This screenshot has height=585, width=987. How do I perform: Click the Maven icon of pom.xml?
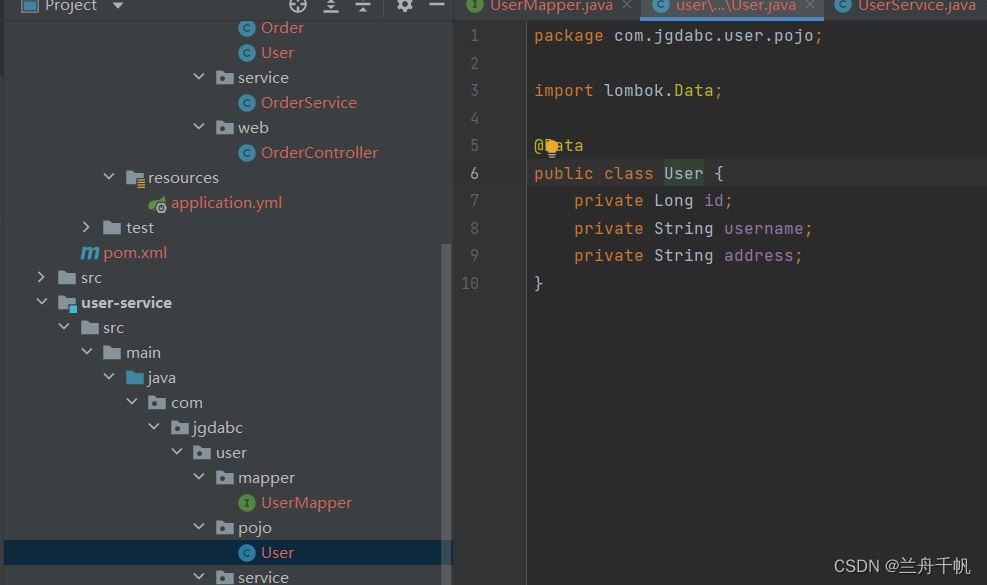coord(89,253)
